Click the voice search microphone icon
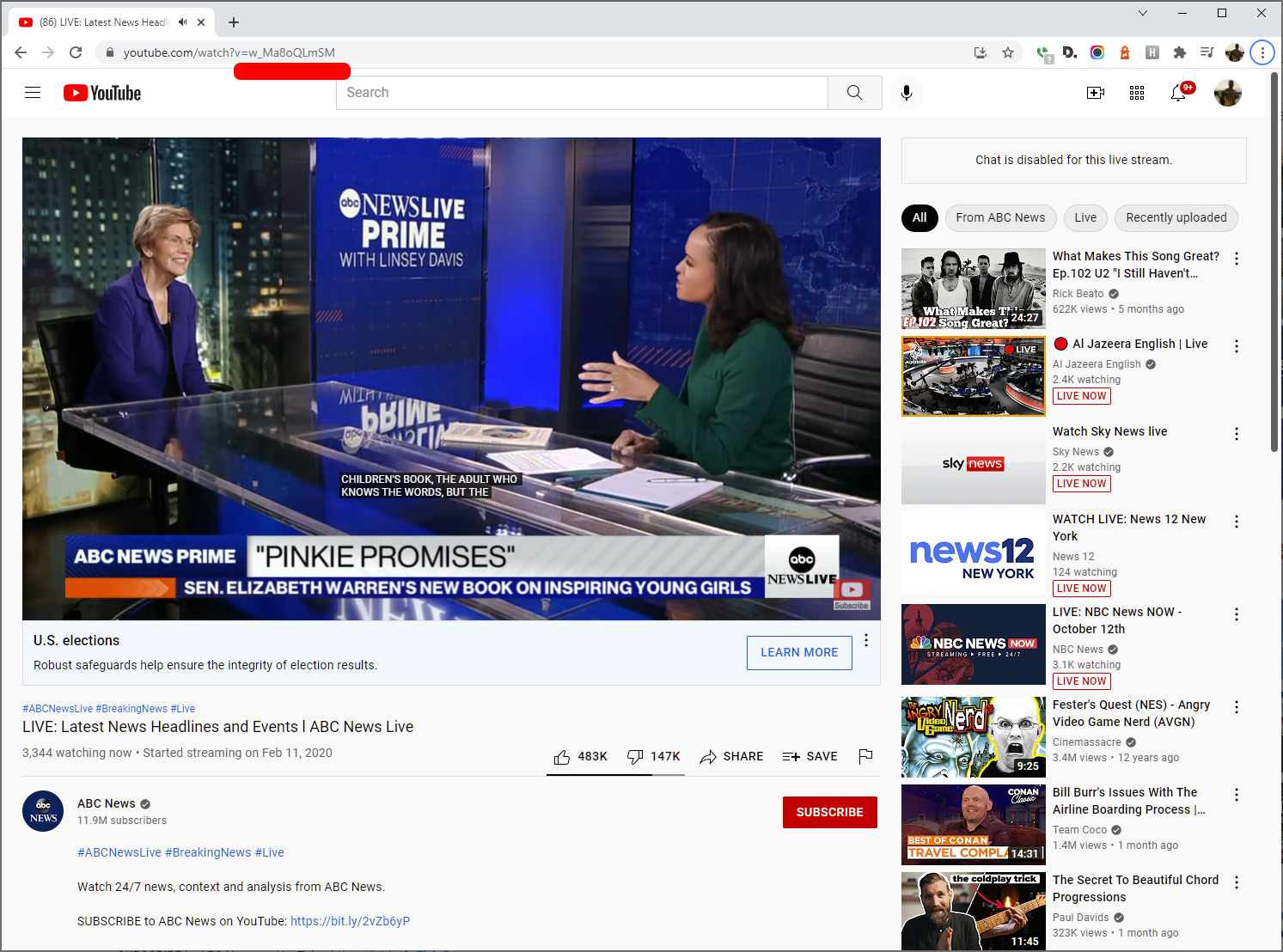This screenshot has width=1283, height=952. click(x=906, y=93)
